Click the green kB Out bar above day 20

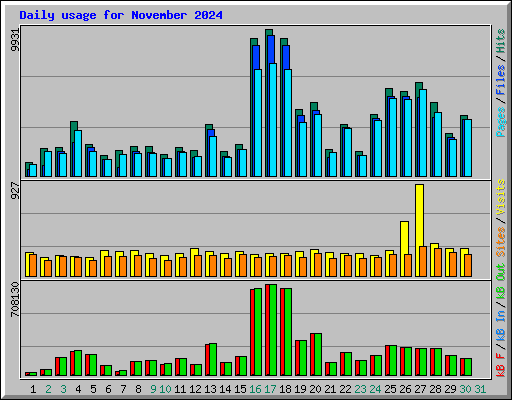[318, 354]
